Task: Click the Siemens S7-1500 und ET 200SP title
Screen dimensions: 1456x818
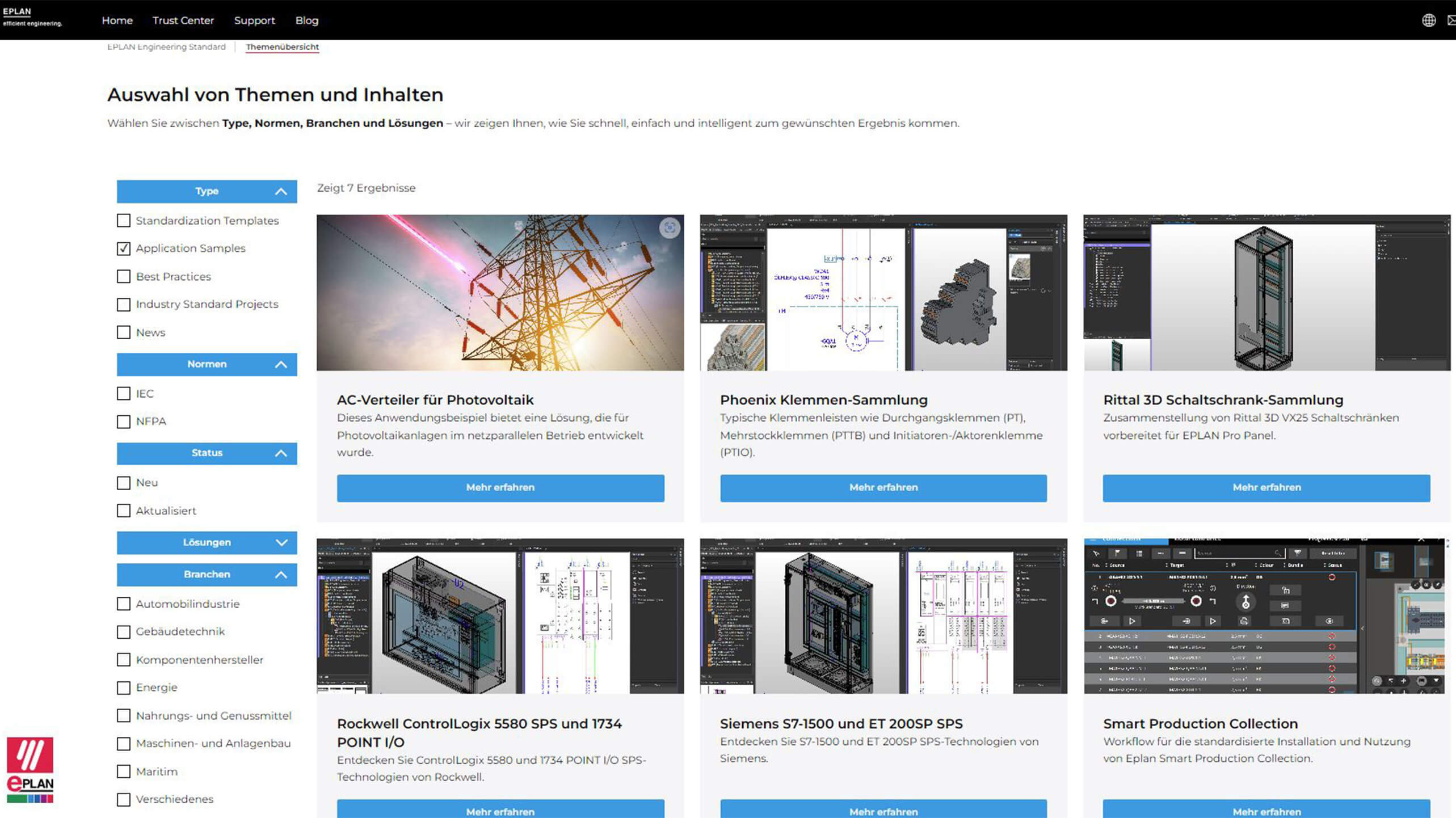Action: (841, 724)
